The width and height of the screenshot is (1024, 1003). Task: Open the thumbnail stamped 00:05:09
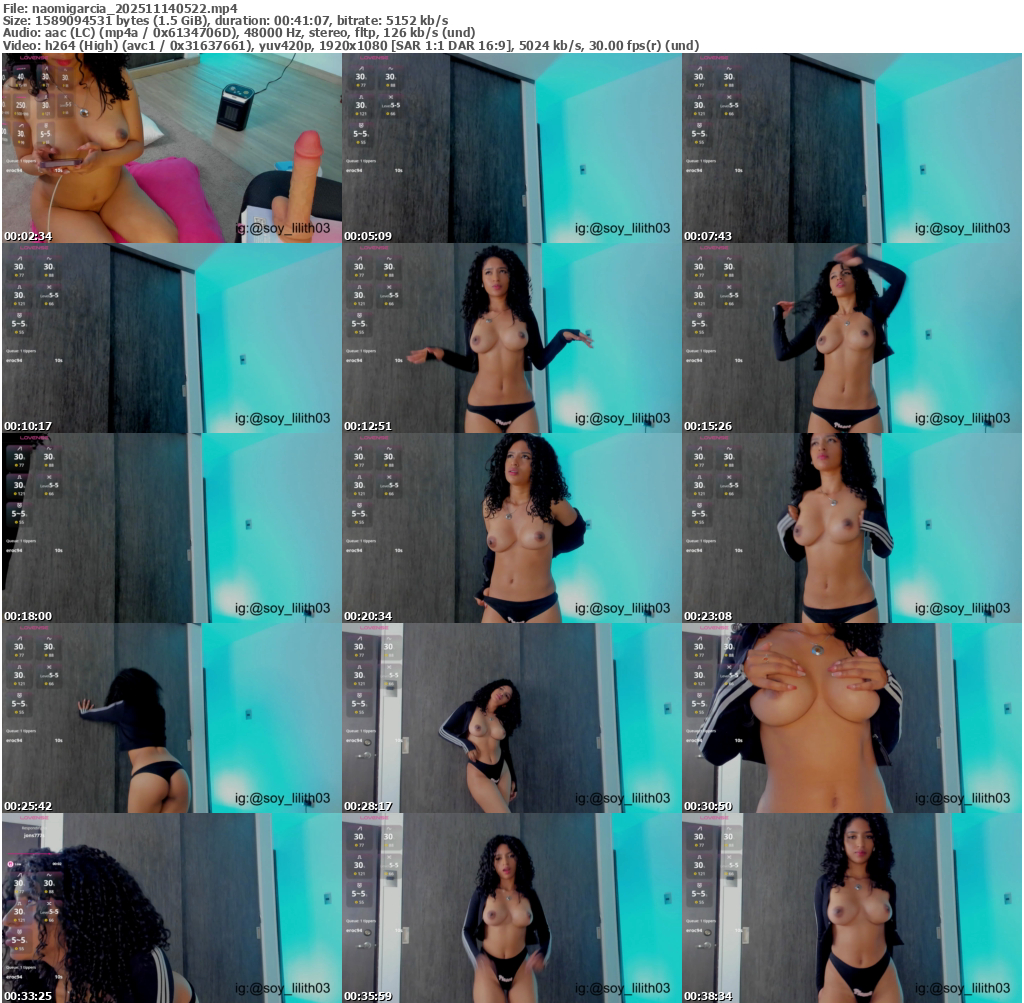(511, 148)
